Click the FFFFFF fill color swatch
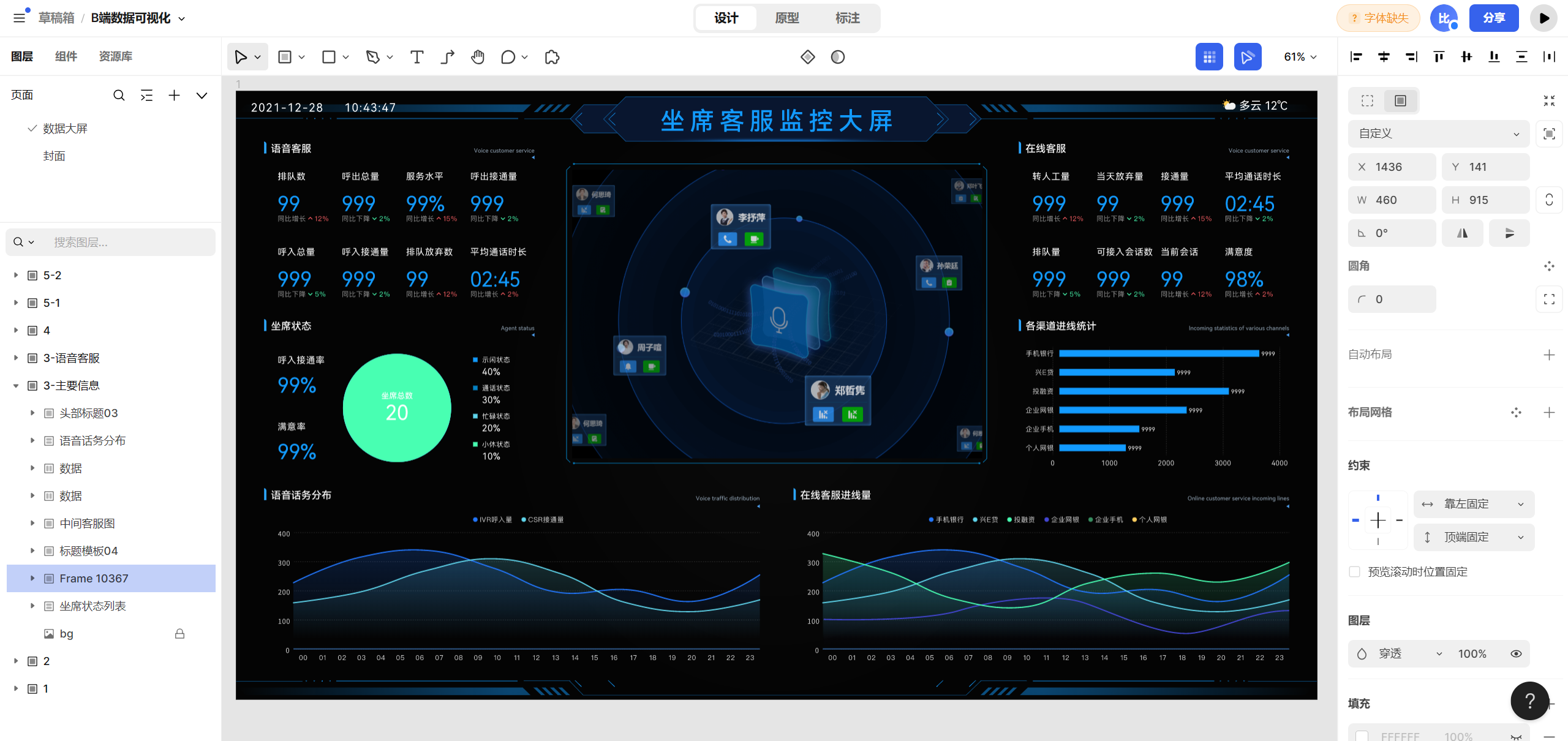 pyautogui.click(x=1362, y=736)
